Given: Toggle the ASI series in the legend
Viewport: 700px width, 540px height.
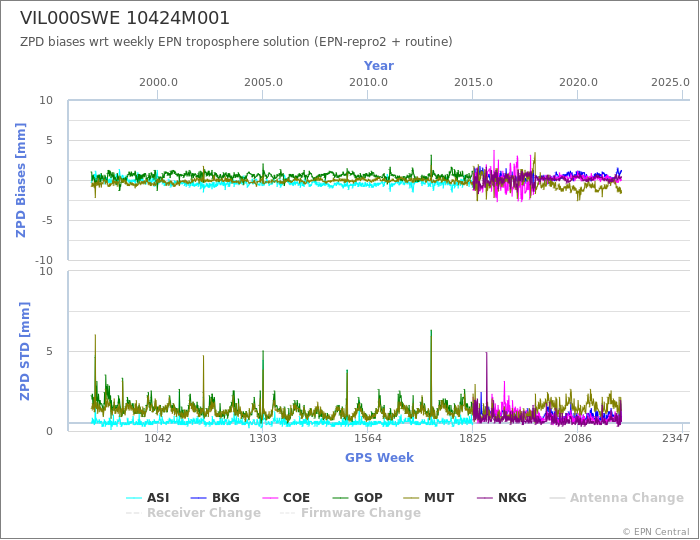Looking at the screenshot, I should click(x=147, y=498).
